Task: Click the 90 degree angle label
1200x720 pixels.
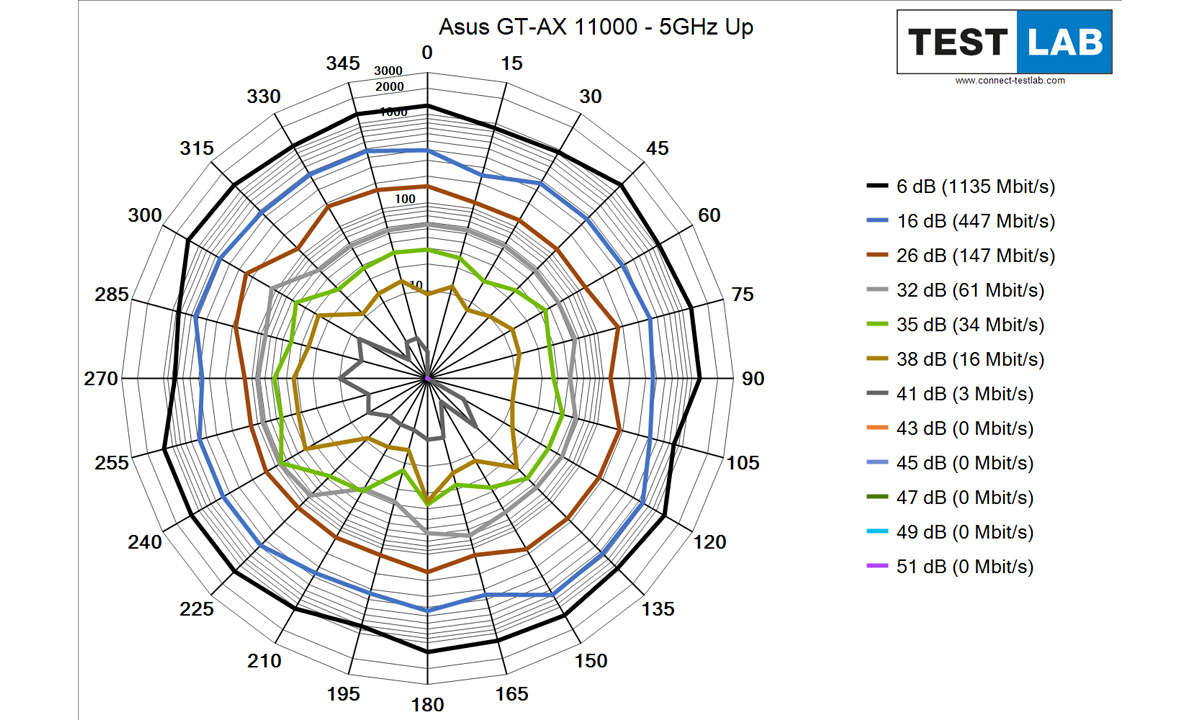Action: [753, 379]
